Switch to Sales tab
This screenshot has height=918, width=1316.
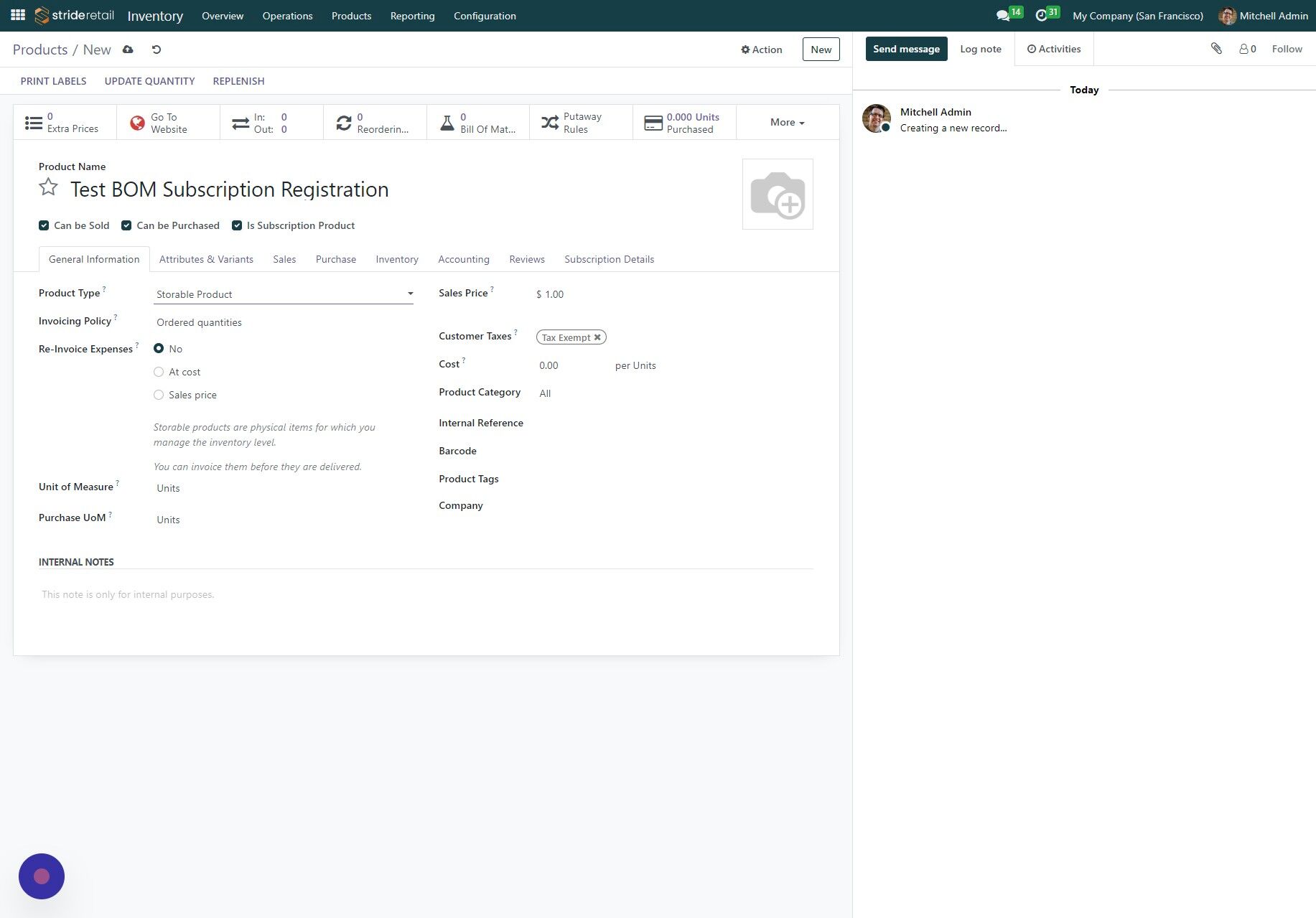(284, 259)
